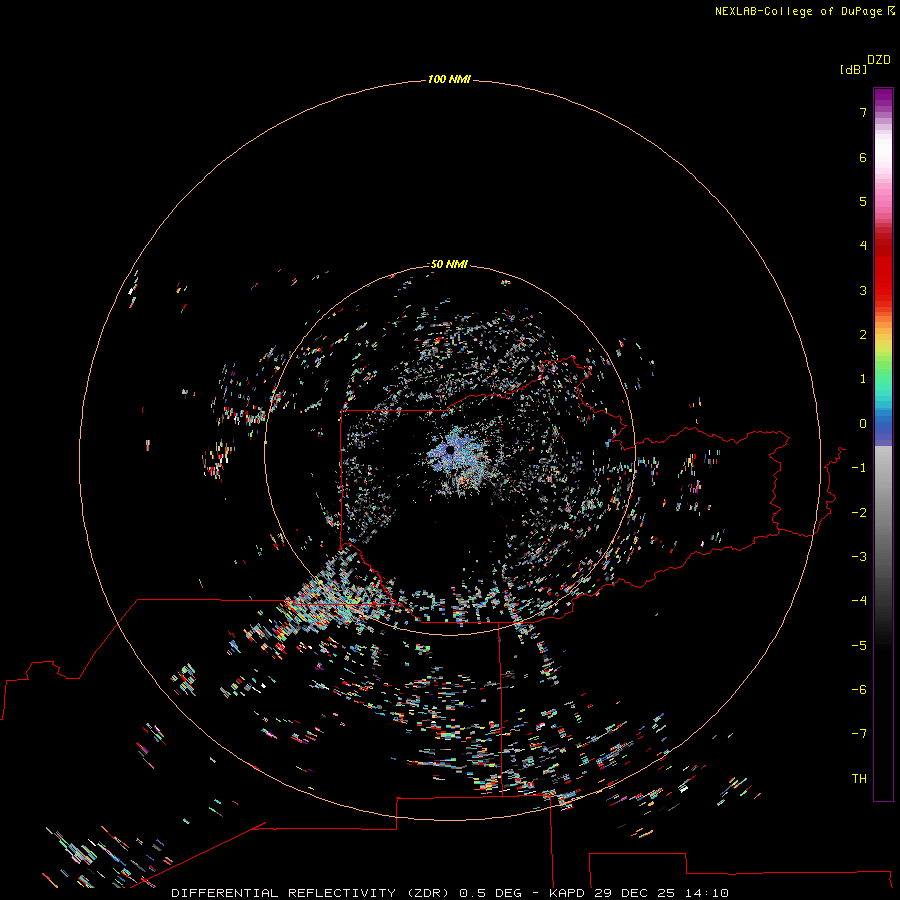Click the black radar site dot at center

click(x=450, y=450)
